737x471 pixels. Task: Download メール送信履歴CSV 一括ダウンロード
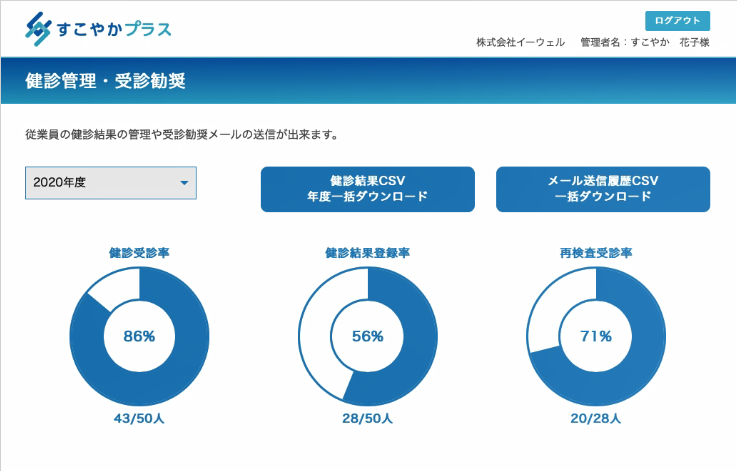(602, 189)
